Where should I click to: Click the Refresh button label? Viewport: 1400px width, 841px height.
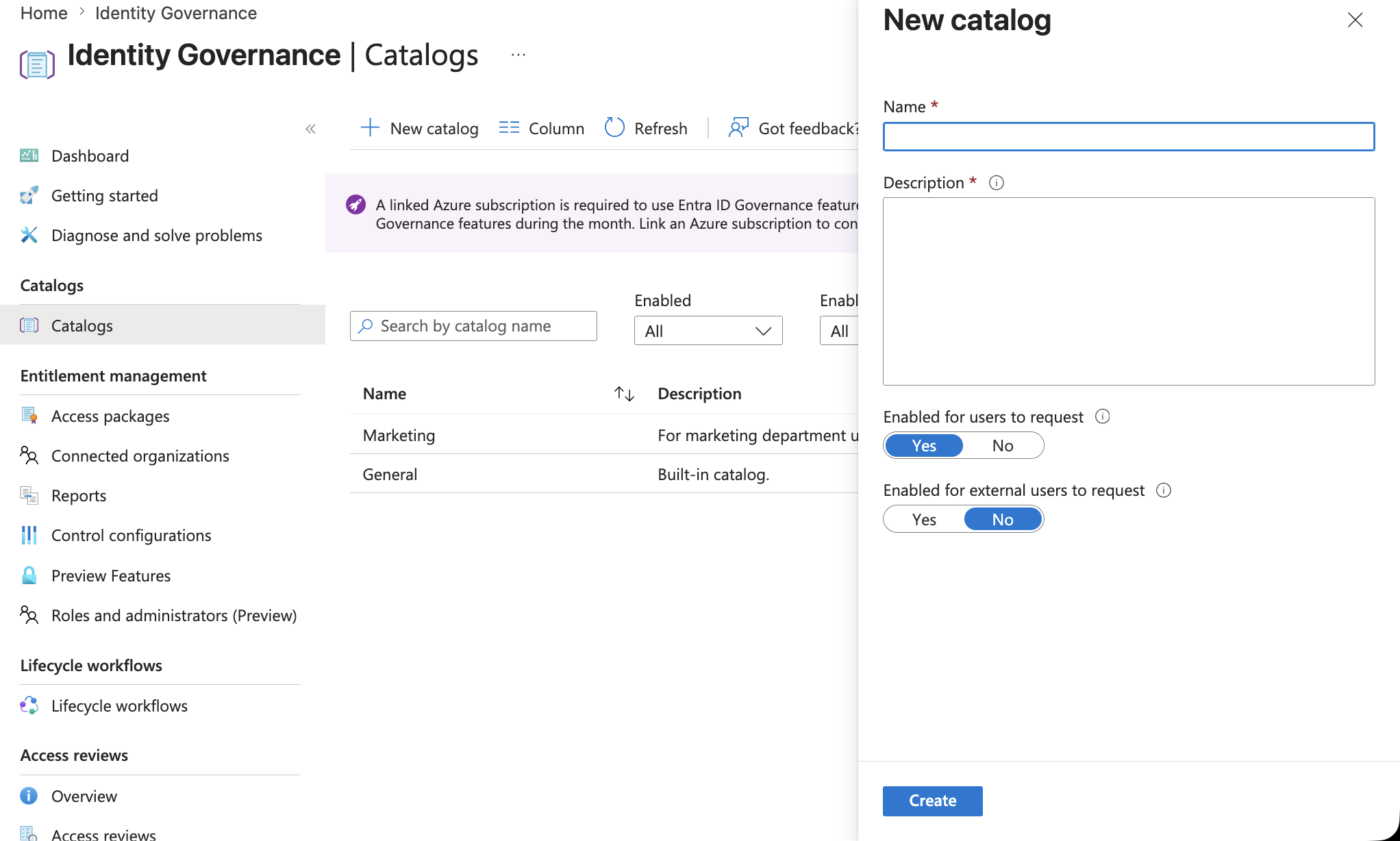660,128
